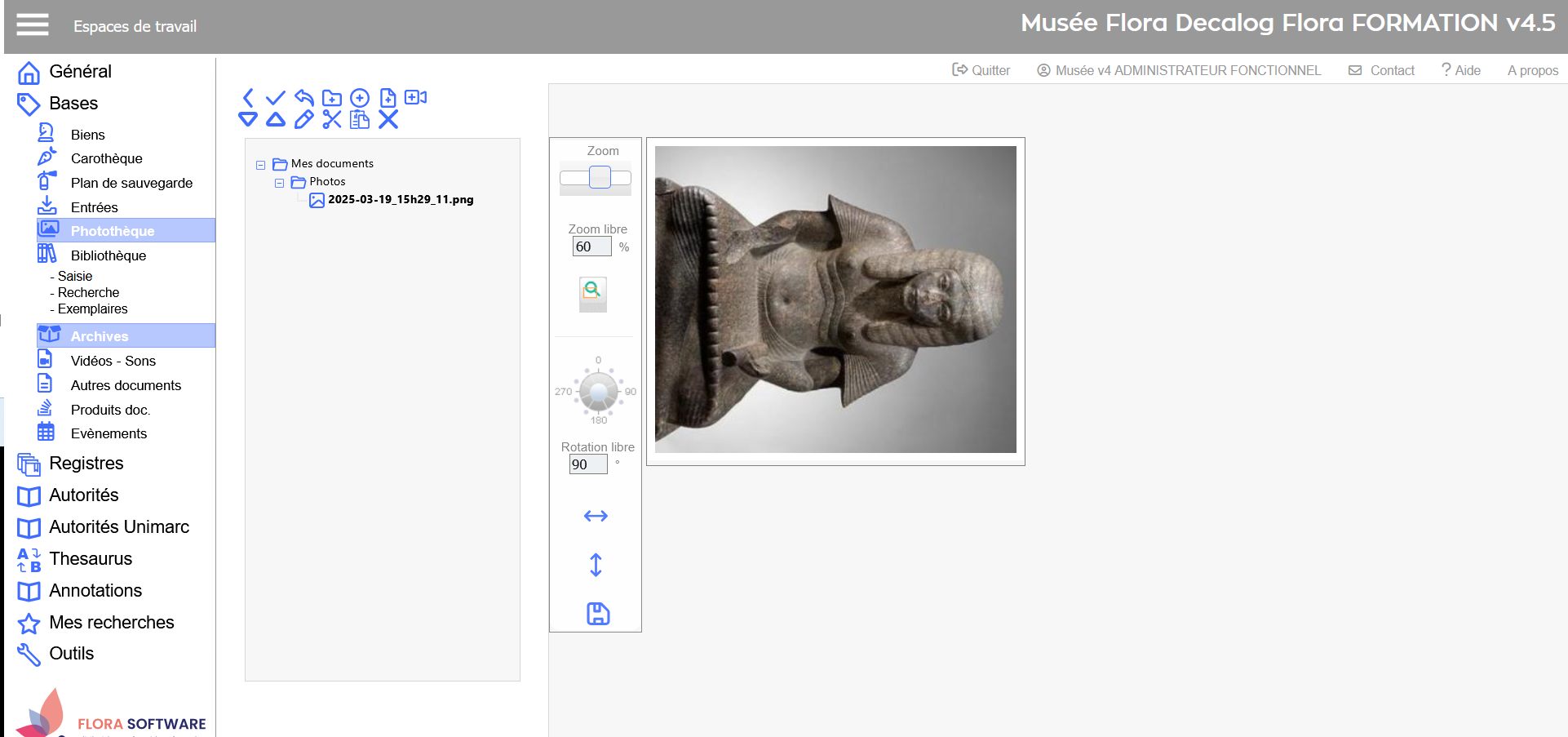Save the image with the floppy disk icon
Image resolution: width=1568 pixels, height=737 pixels.
(598, 614)
